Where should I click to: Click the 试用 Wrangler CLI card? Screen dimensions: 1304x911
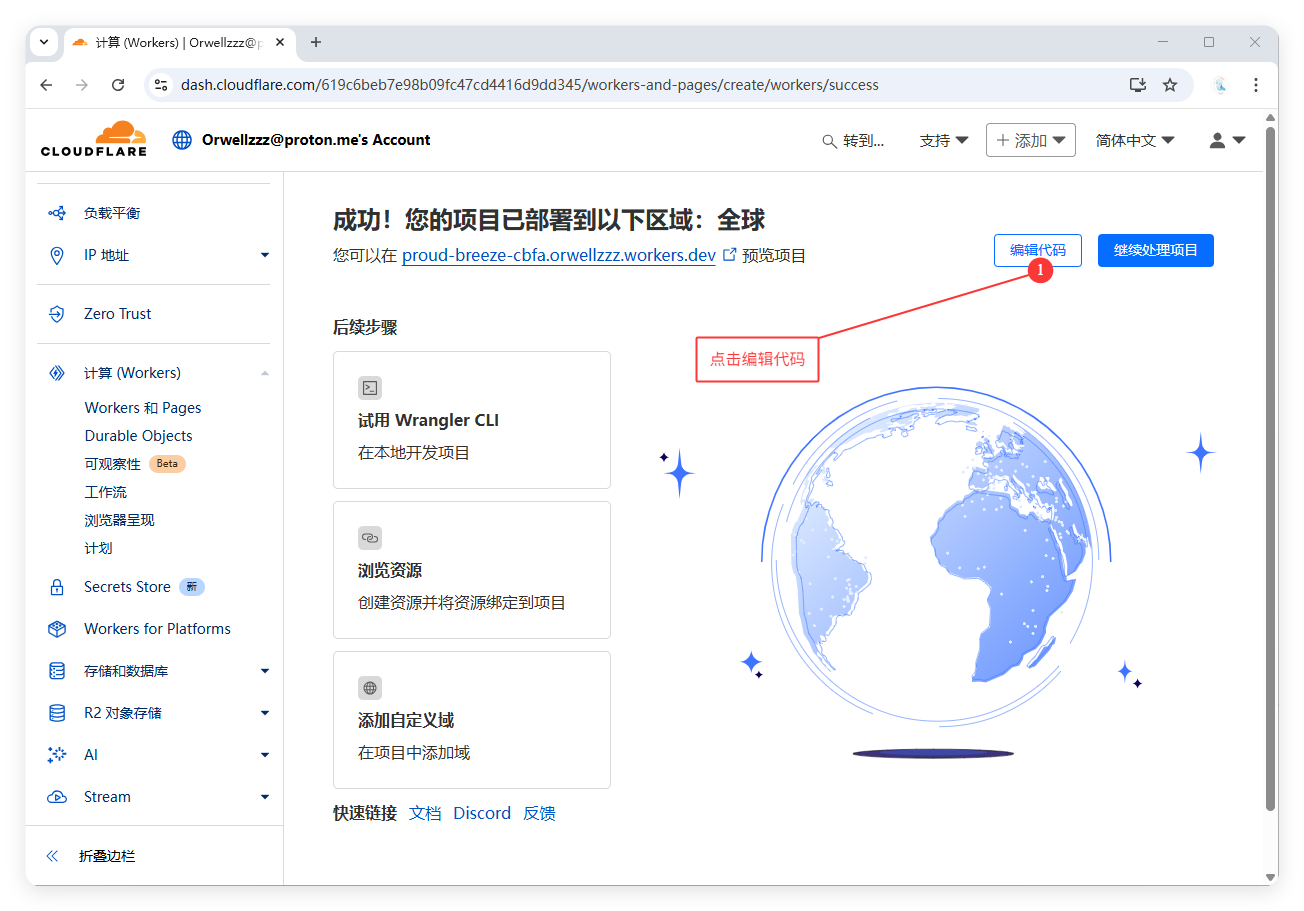[x=471, y=420]
